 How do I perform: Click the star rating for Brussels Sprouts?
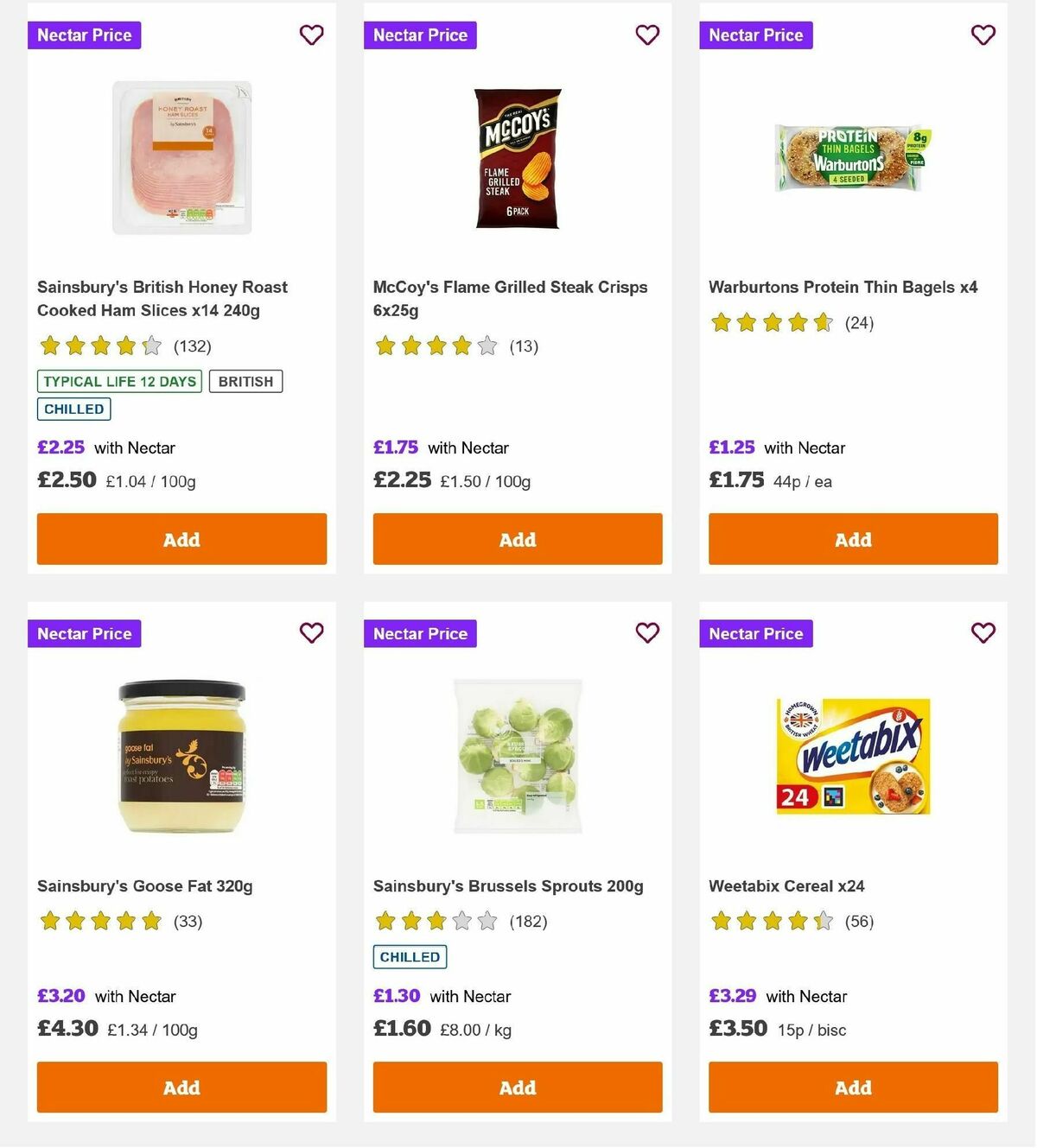(x=435, y=921)
